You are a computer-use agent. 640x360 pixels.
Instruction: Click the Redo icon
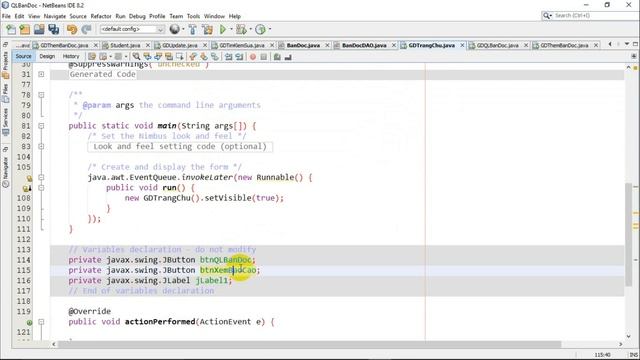point(86,29)
